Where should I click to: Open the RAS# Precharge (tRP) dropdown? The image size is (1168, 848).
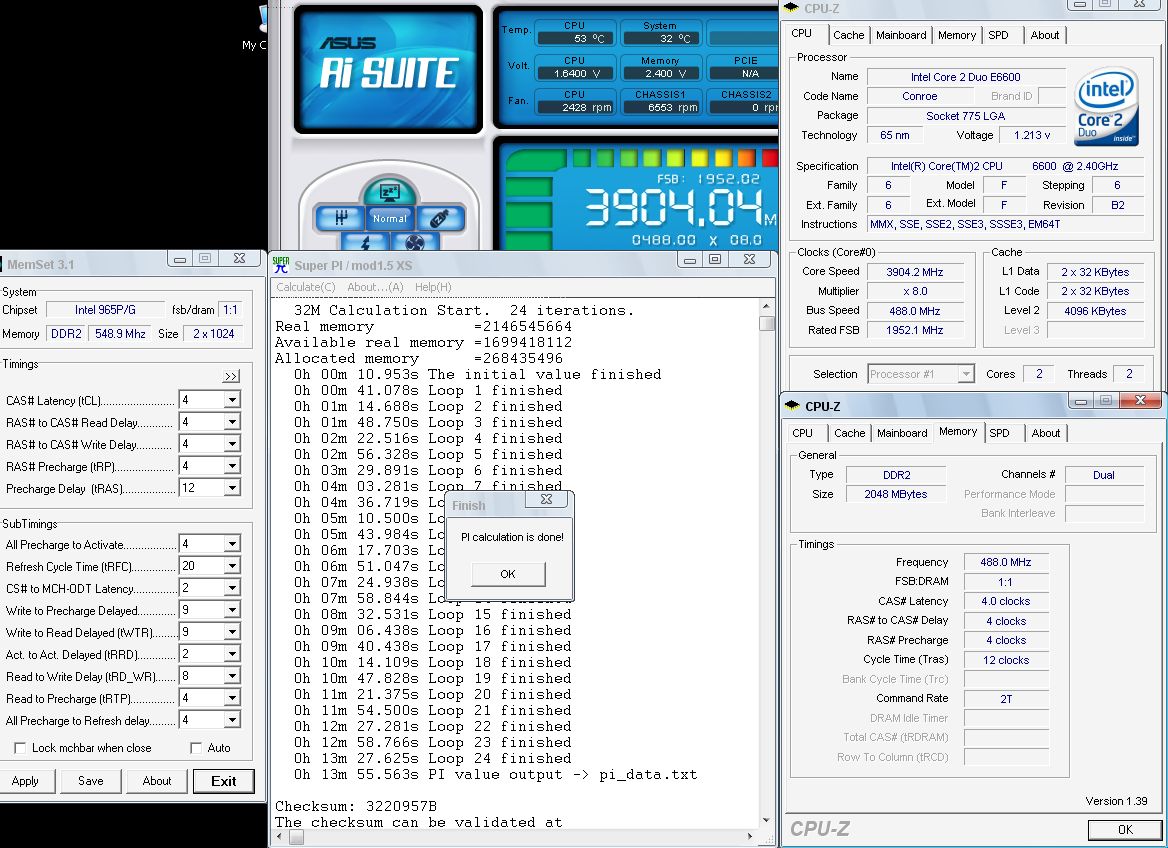[232, 466]
